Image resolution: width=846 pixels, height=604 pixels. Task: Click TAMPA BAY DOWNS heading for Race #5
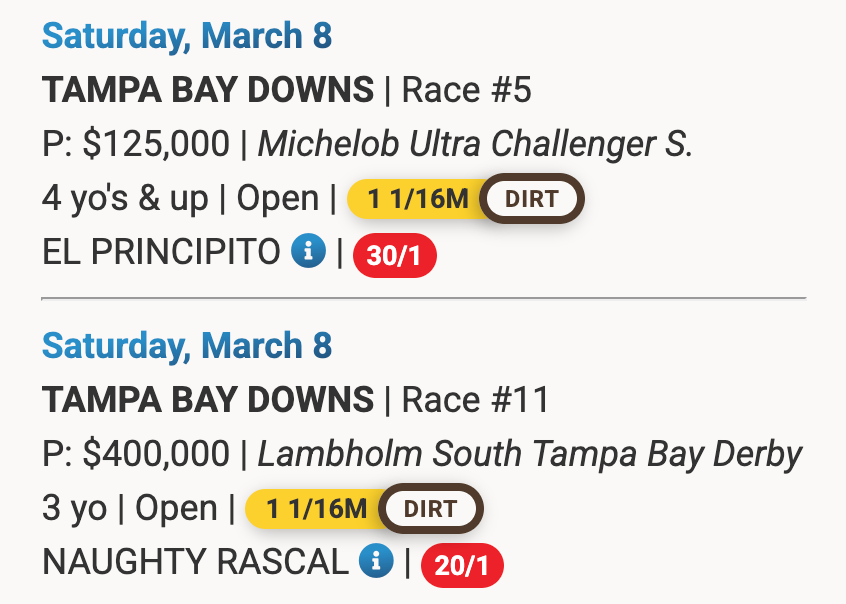tap(208, 91)
